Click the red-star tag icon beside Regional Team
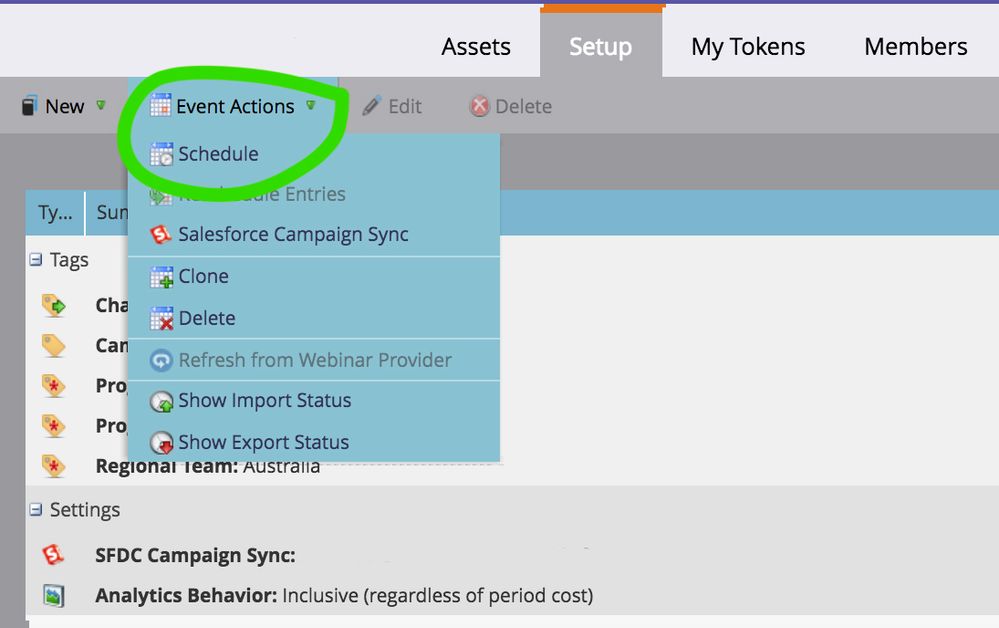This screenshot has width=999, height=628. click(x=54, y=466)
